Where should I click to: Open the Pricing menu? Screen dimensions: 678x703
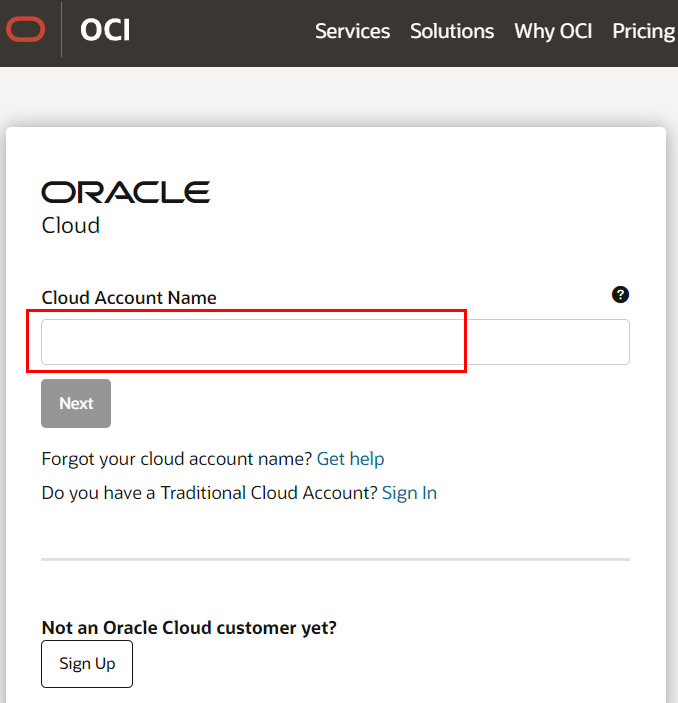tap(644, 31)
